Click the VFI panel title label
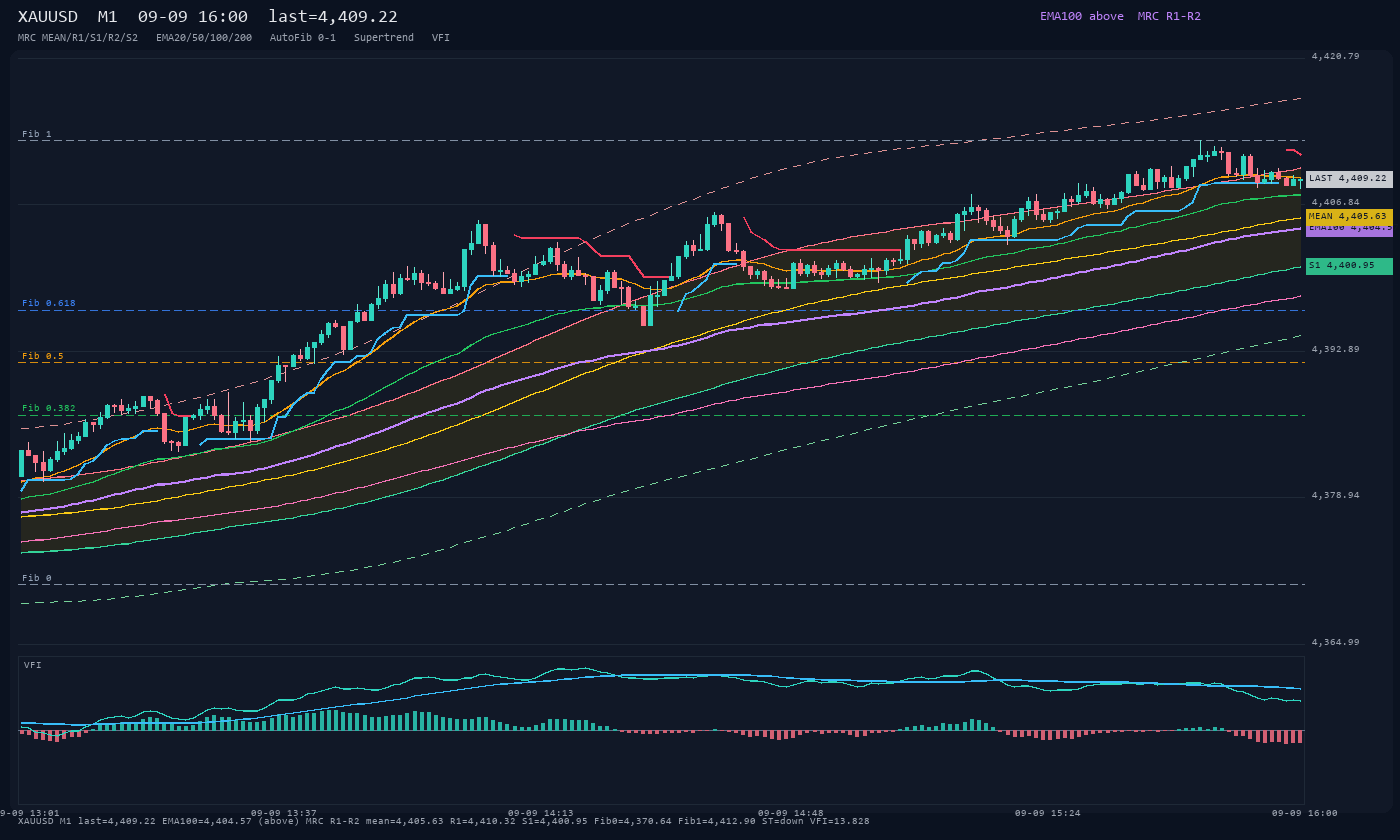This screenshot has height=840, width=1400. [x=33, y=665]
